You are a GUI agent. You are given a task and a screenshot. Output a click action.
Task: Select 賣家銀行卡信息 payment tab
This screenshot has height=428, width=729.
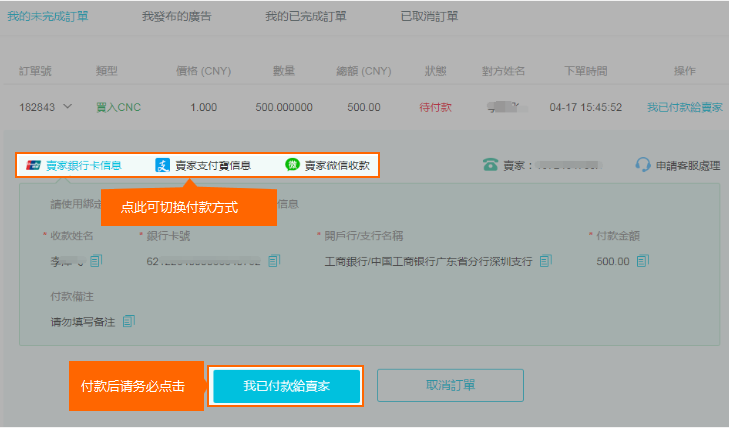[84, 165]
